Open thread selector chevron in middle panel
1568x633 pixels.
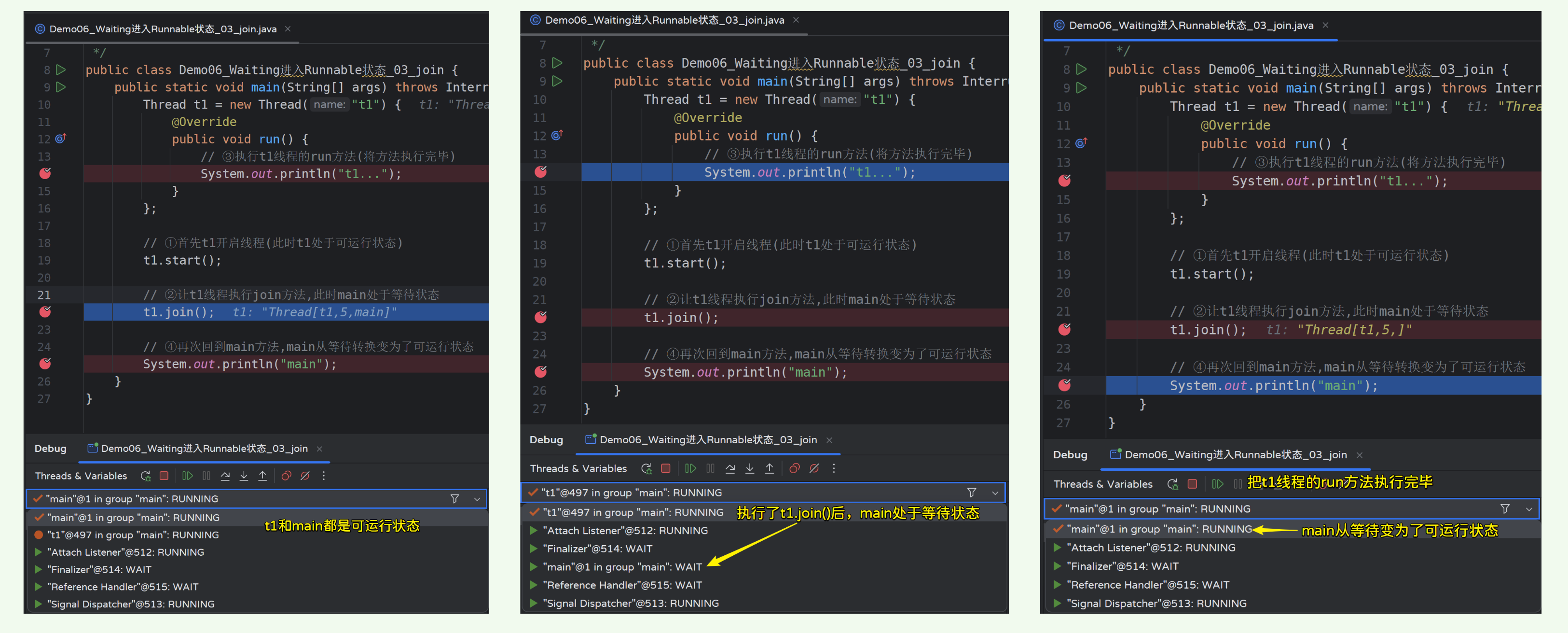[995, 493]
